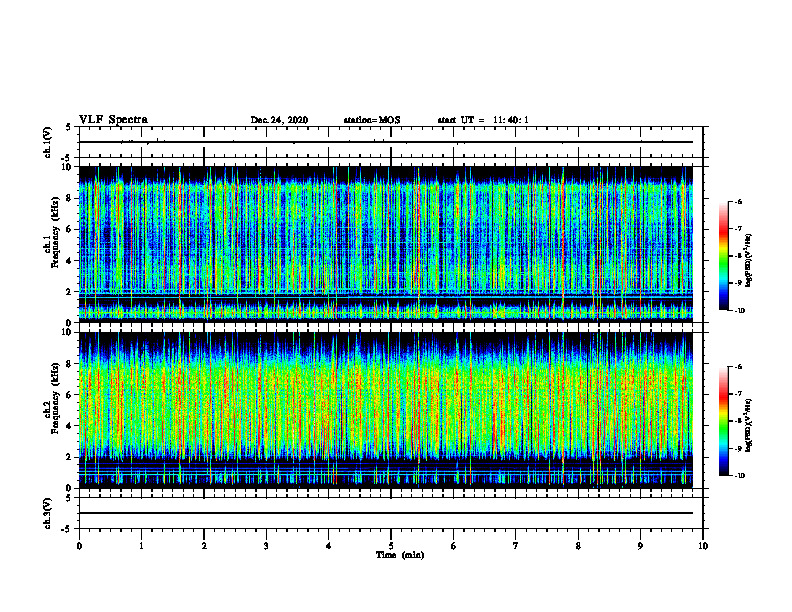Image resolution: width=792 pixels, height=612 pixels.
Task: Click the "station=MOS" header label
Action: click(372, 120)
